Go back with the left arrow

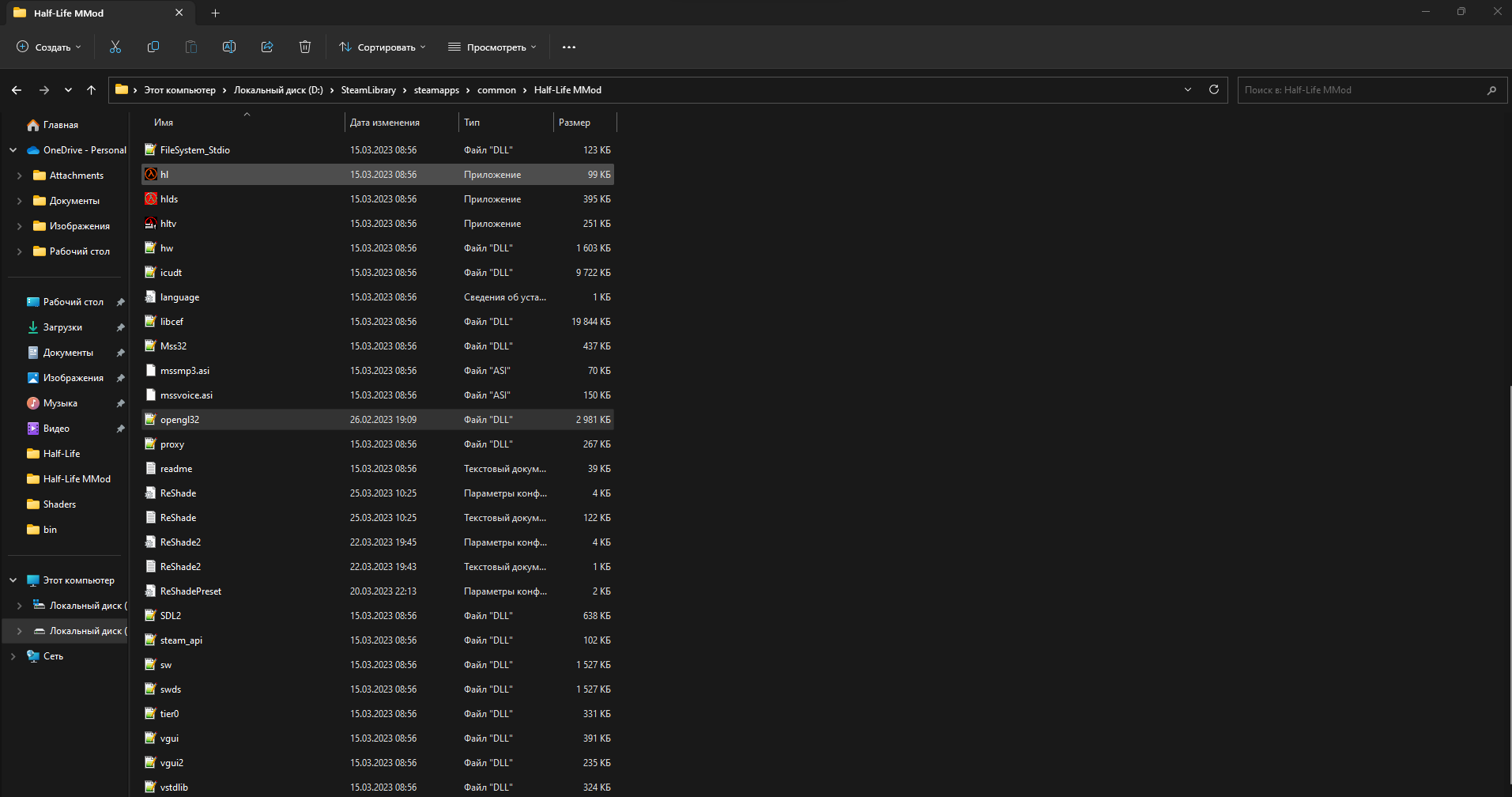pos(17,90)
